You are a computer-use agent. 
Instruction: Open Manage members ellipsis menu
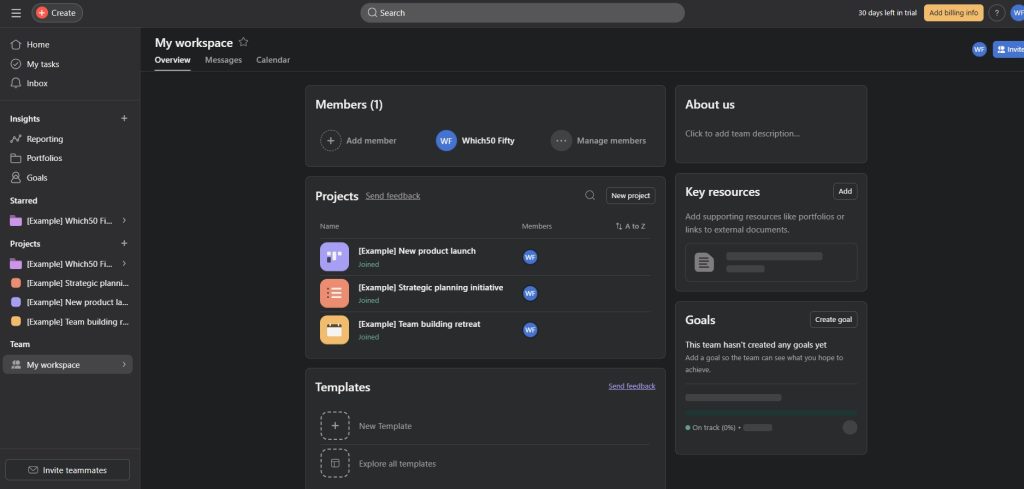pos(562,141)
